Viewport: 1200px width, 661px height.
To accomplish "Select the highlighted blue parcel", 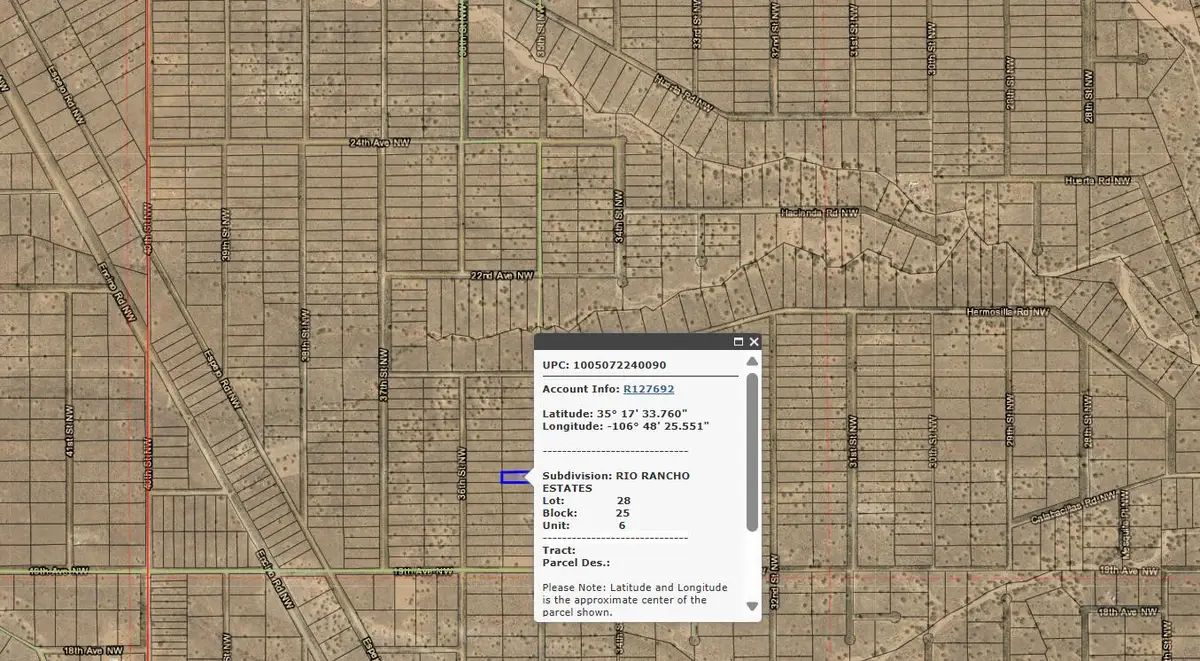I will tap(513, 478).
